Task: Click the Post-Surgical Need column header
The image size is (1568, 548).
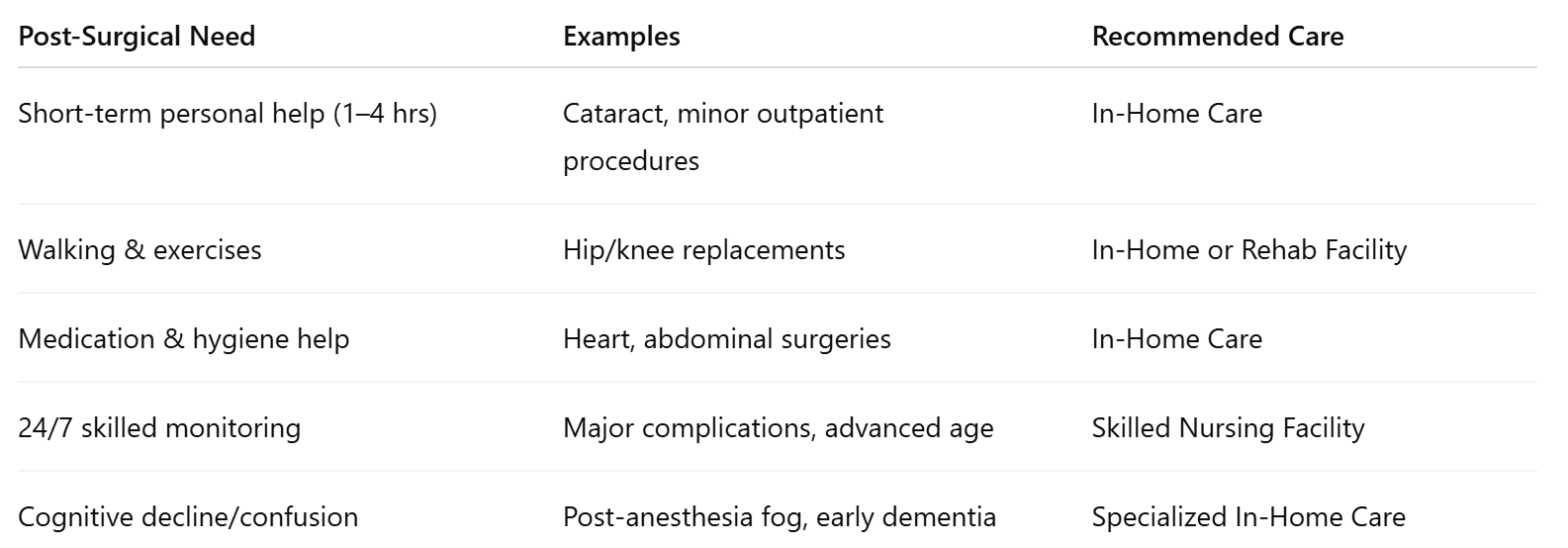Action: click(137, 37)
